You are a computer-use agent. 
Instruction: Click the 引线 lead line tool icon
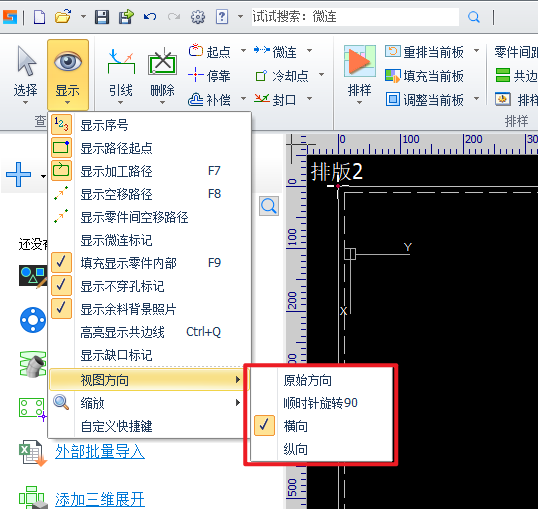[x=121, y=62]
